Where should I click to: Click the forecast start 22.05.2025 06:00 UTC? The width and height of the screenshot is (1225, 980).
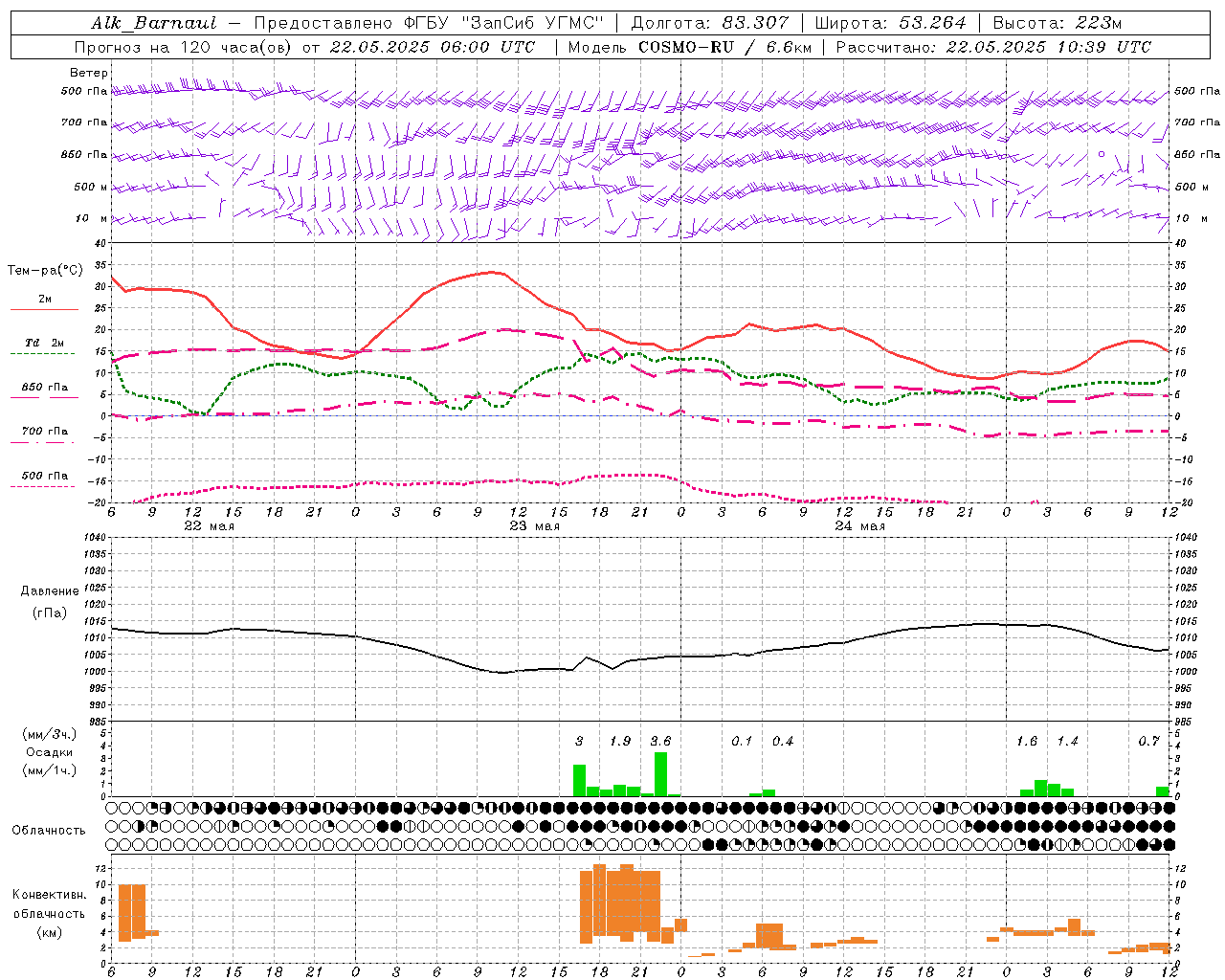pos(433,47)
